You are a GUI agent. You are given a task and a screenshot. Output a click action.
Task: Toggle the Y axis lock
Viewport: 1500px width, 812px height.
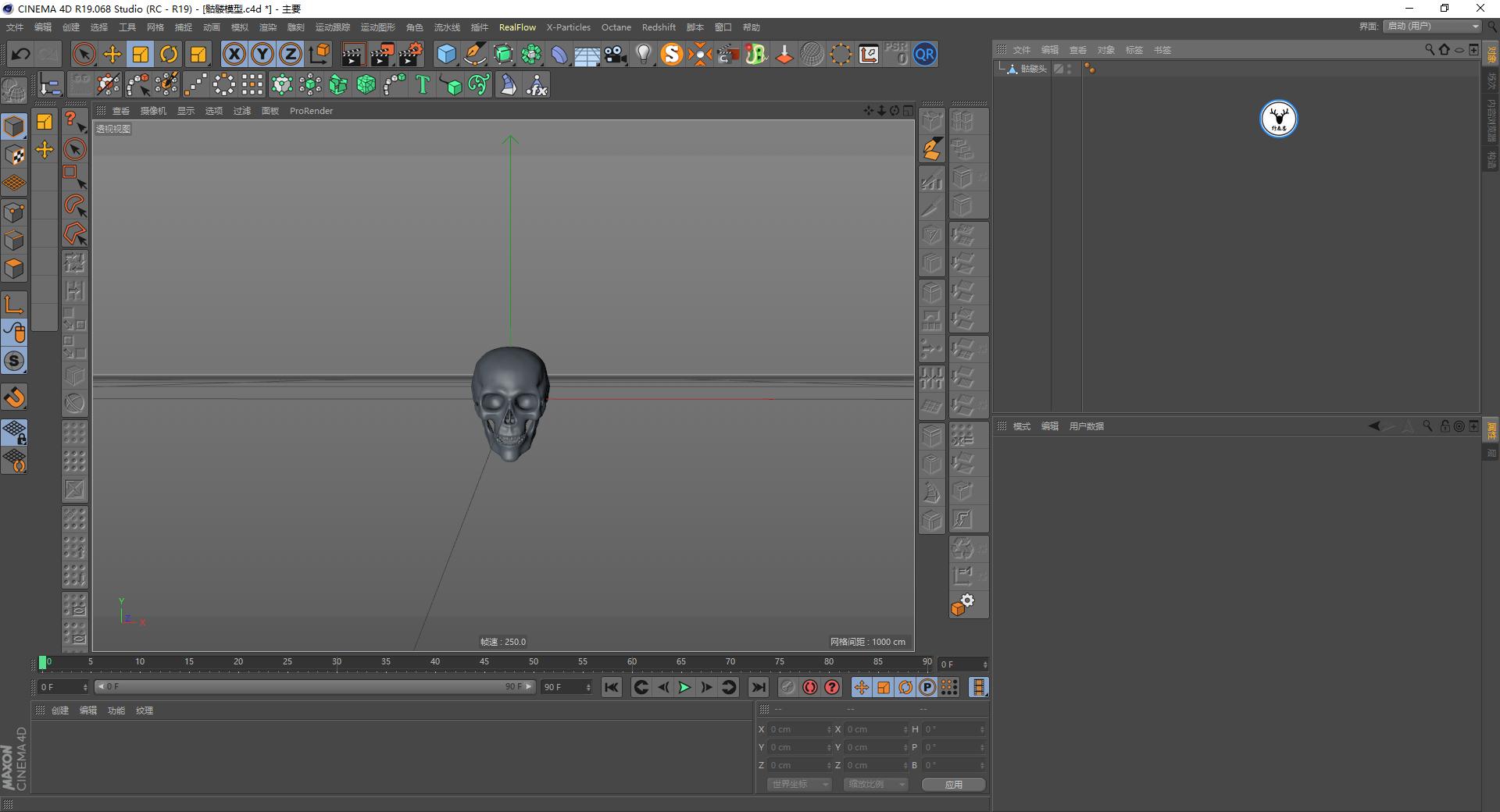[262, 54]
